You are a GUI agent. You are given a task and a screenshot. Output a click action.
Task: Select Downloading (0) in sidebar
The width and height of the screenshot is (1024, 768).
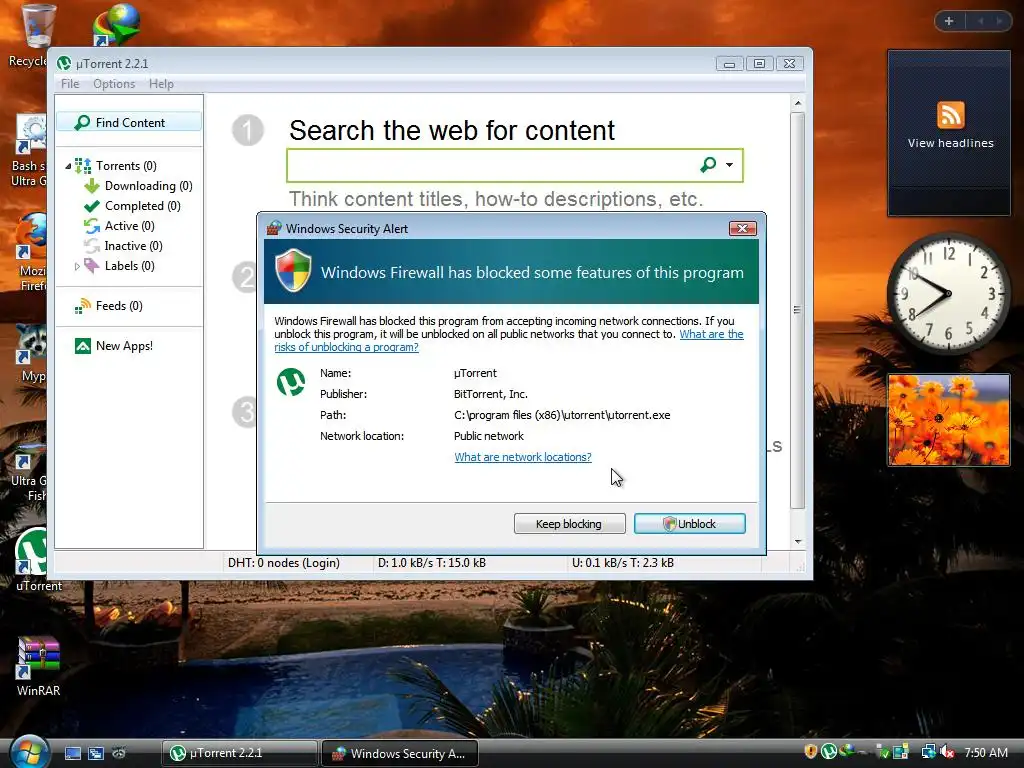coord(148,186)
